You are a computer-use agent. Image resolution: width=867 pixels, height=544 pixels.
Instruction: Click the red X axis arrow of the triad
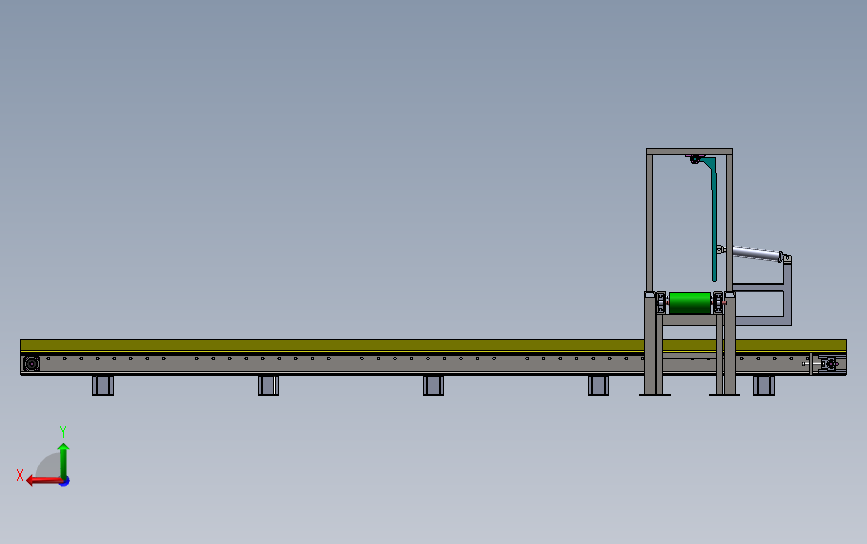pyautogui.click(x=43, y=480)
